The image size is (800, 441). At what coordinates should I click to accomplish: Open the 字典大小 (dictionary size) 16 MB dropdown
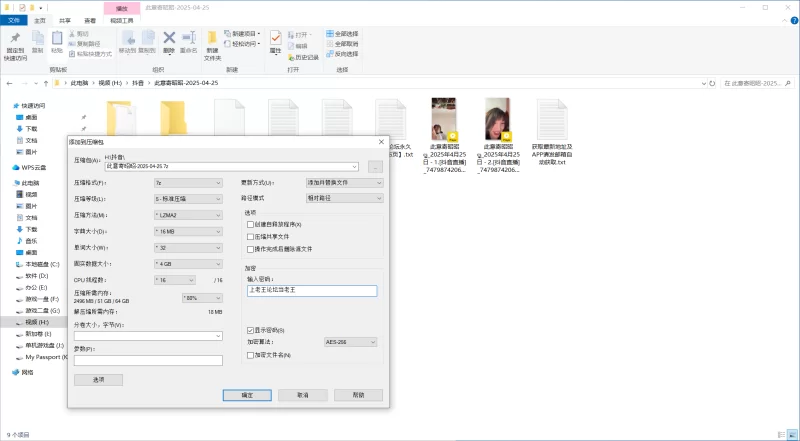188,232
